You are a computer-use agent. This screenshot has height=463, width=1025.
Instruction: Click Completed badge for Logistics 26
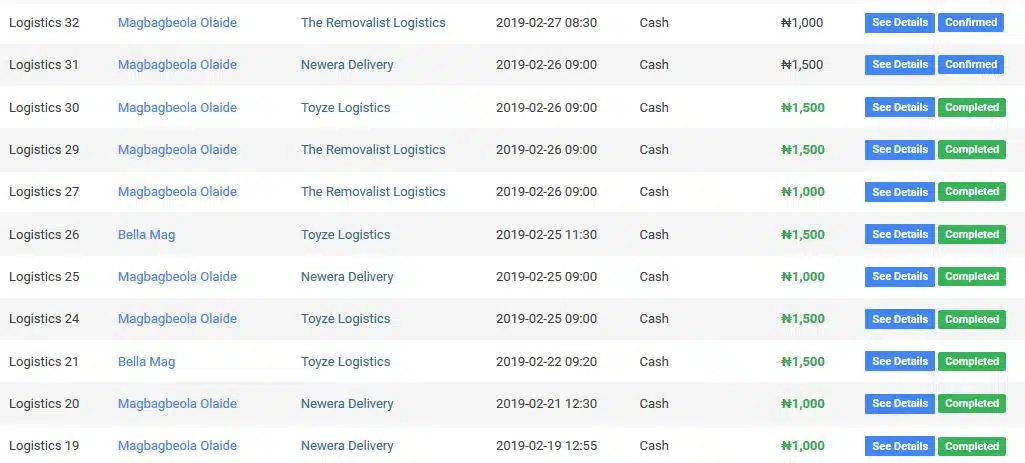(x=972, y=234)
